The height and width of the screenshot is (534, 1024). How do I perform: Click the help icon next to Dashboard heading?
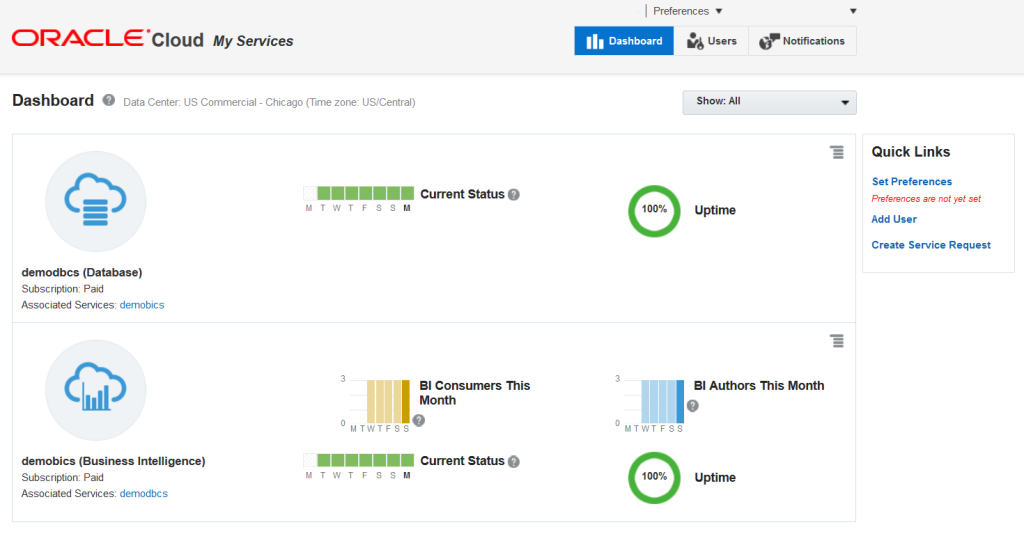pos(108,100)
